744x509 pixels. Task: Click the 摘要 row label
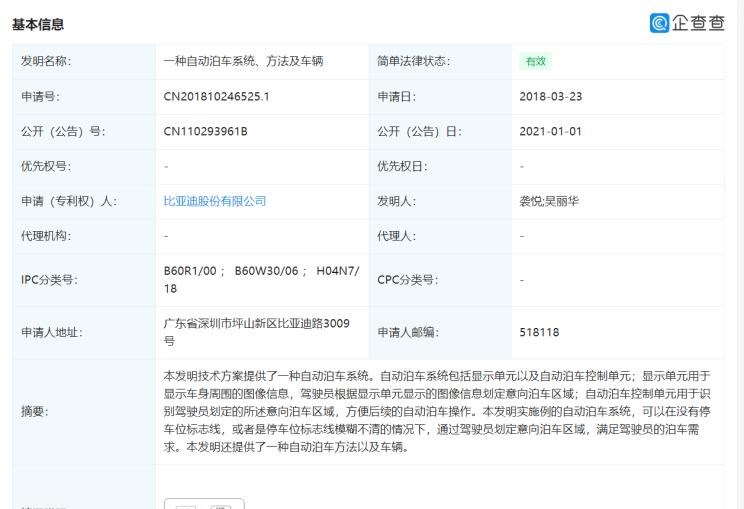(35, 411)
